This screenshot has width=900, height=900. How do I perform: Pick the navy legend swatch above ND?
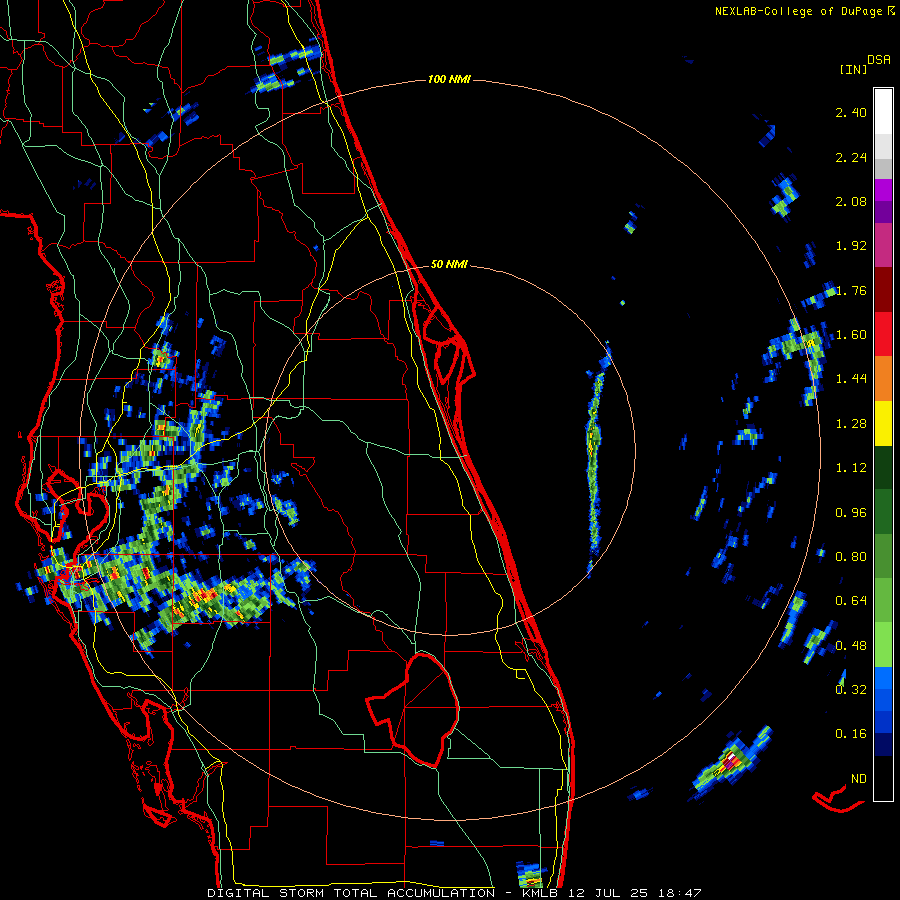pyautogui.click(x=883, y=745)
